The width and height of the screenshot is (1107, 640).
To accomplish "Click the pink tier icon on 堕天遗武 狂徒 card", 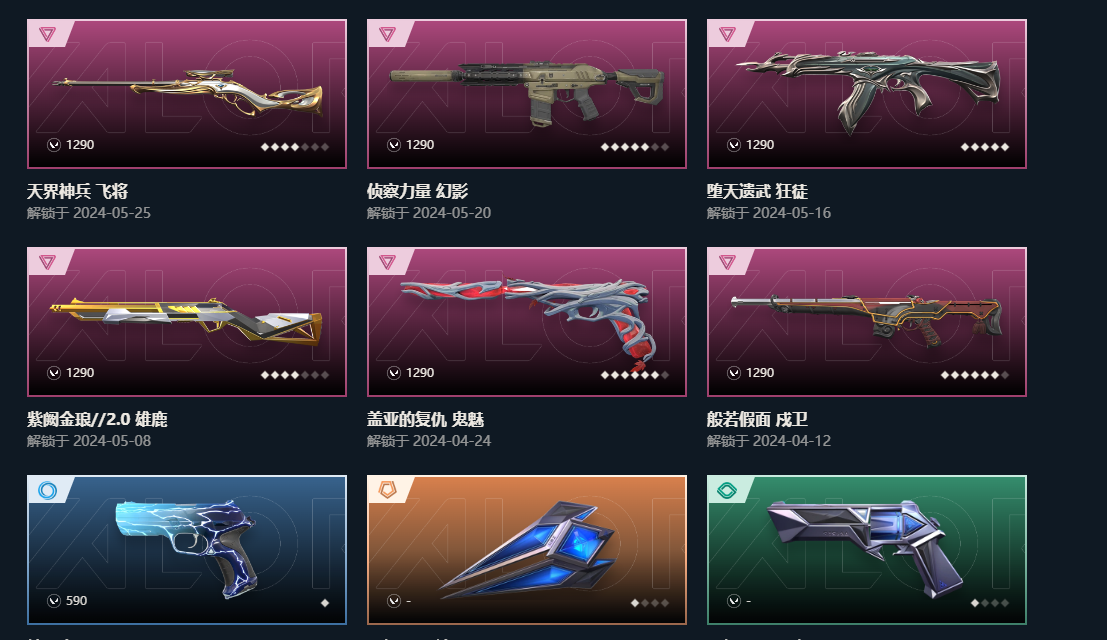I will tap(727, 34).
